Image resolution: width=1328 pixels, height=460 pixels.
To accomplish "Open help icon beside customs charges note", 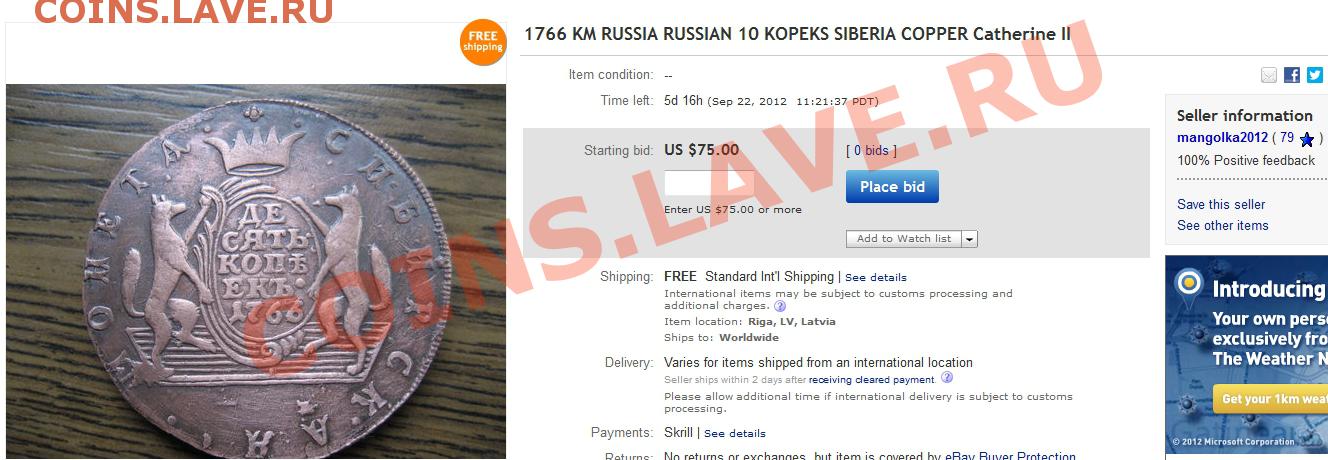I will point(780,306).
